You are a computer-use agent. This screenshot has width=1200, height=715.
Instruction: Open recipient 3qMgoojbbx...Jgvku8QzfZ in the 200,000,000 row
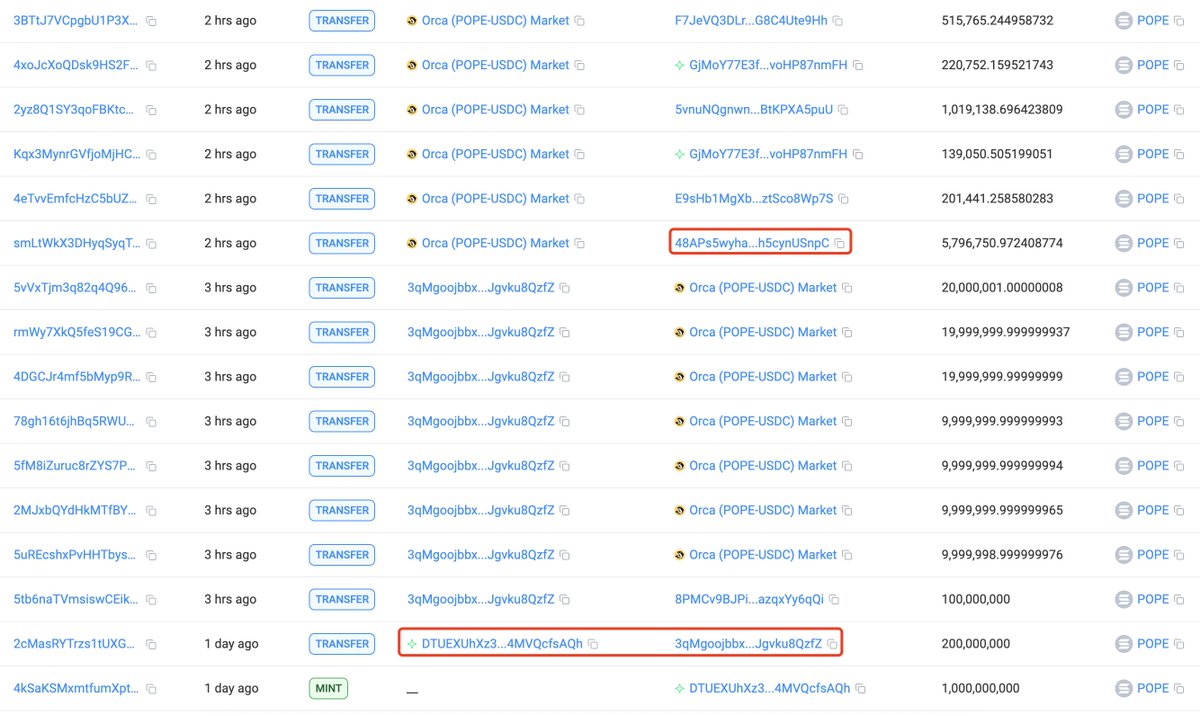pyautogui.click(x=748, y=644)
